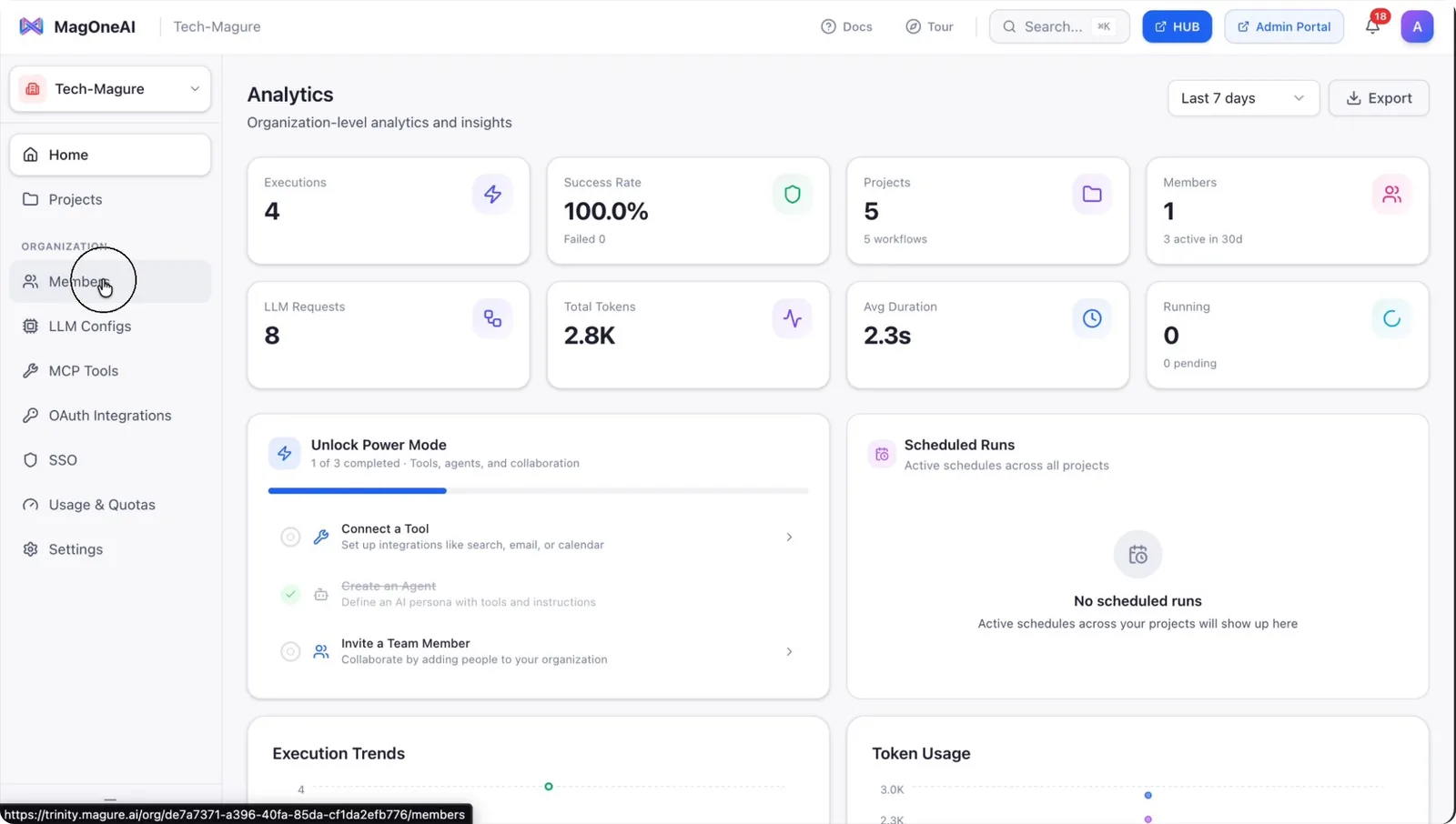Open the user avatar menu
1456x824 pixels.
click(x=1417, y=26)
